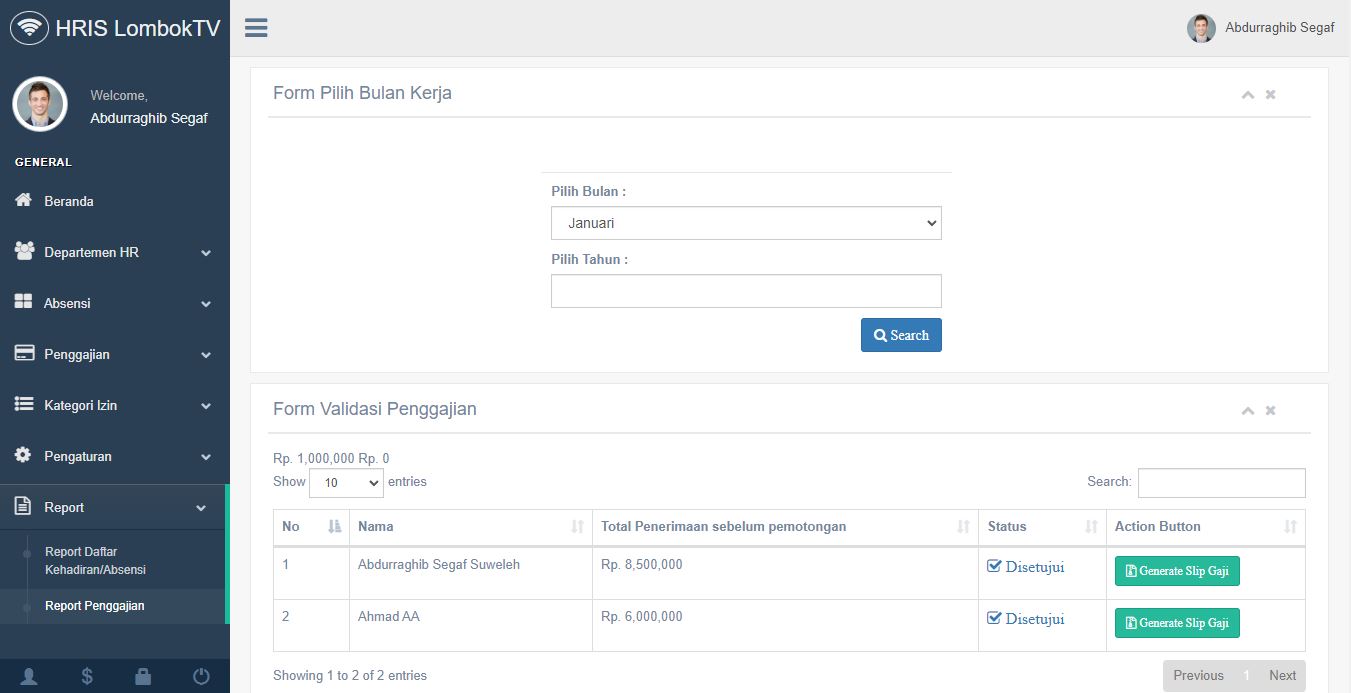
Task: Close the Form Pilih Bulan Kerja panel
Action: coord(1270,95)
